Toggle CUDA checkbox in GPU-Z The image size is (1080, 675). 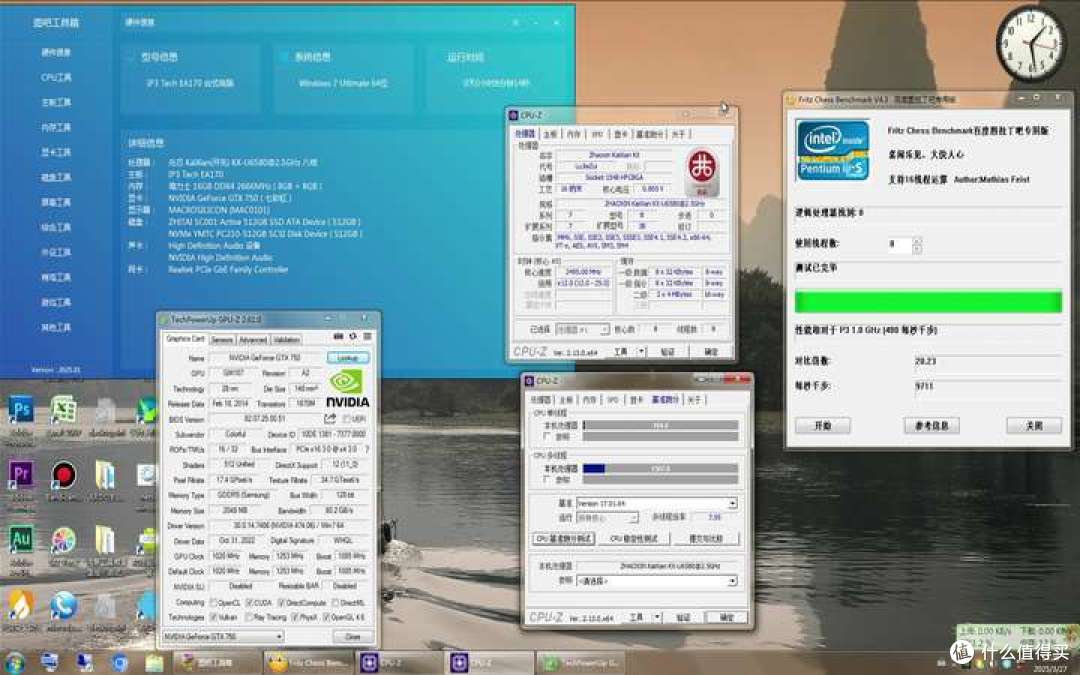point(249,602)
